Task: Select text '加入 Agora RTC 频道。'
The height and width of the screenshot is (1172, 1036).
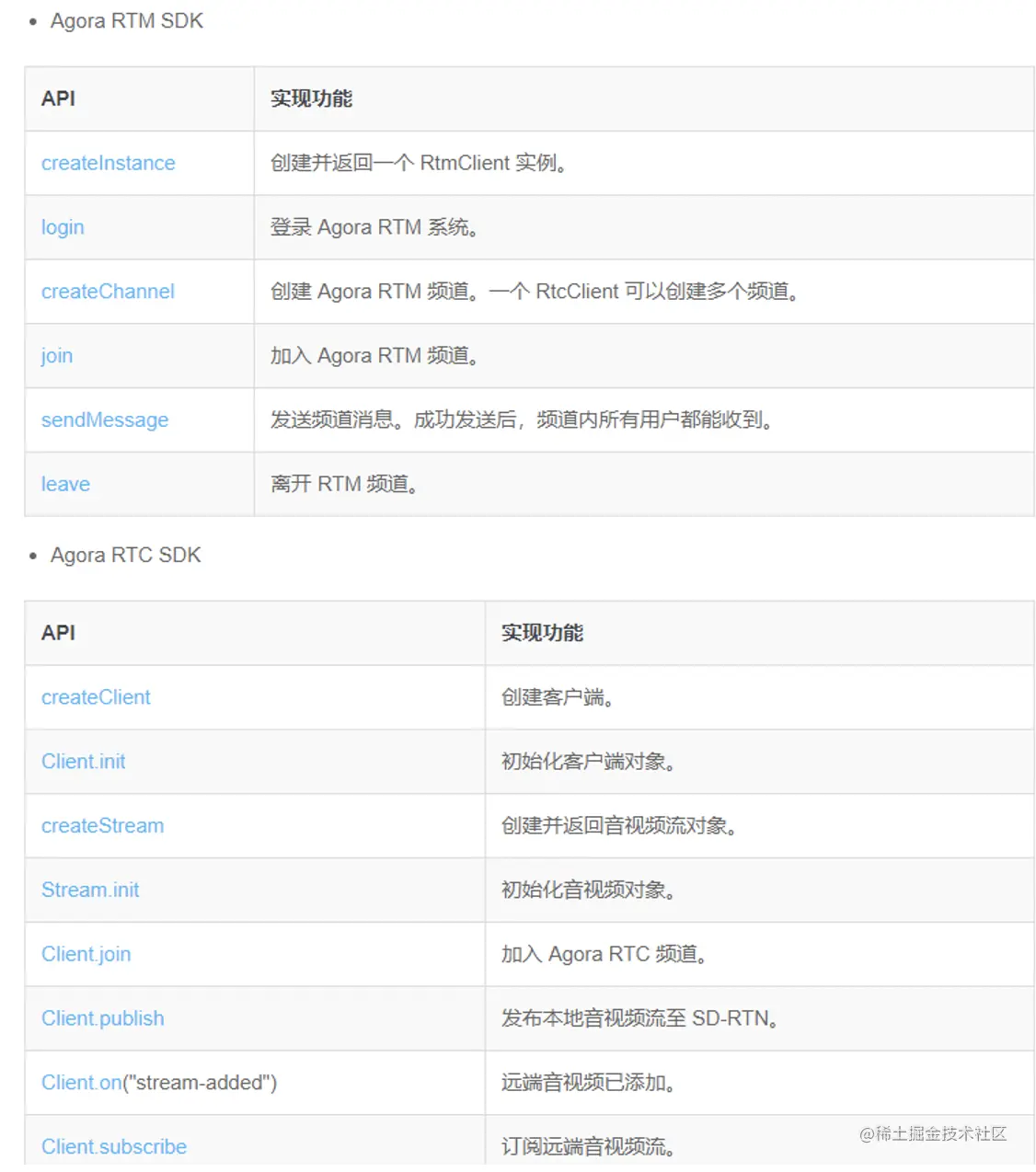Action: pyautogui.click(x=604, y=955)
